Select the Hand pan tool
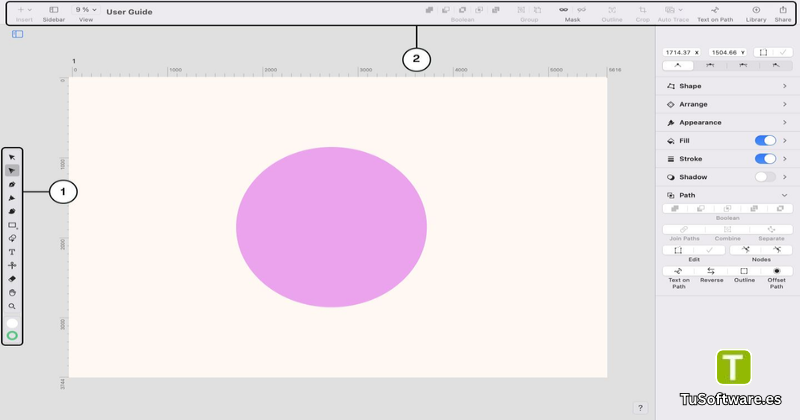The height and width of the screenshot is (420, 800). pyautogui.click(x=12, y=292)
